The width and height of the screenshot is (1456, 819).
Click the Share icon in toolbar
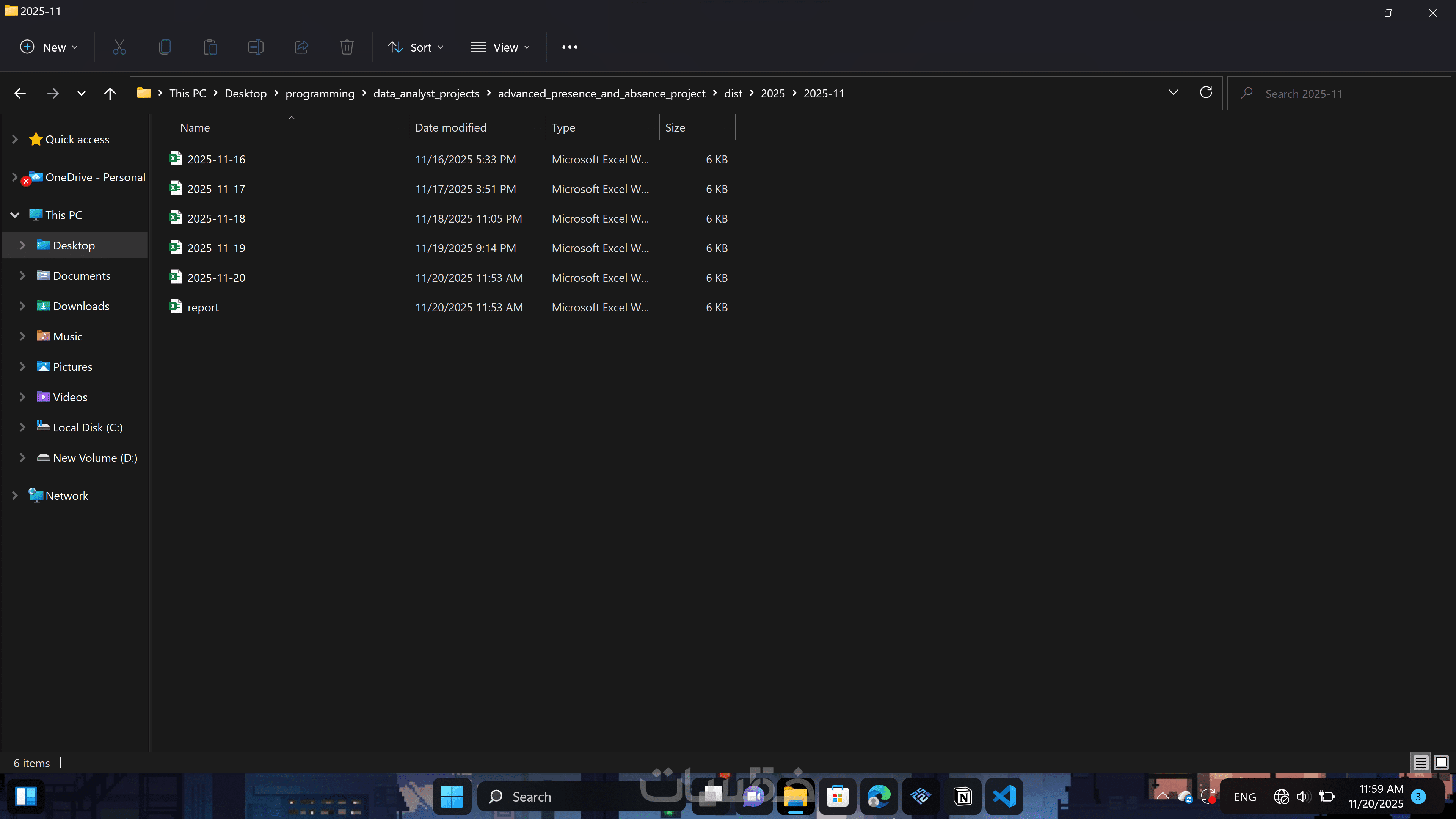[x=301, y=47]
